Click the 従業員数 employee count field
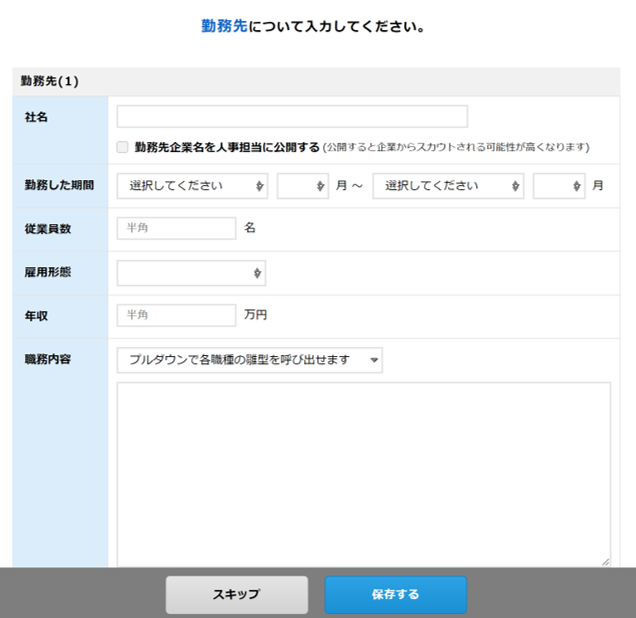Screen dimensions: 636x618 [176, 228]
